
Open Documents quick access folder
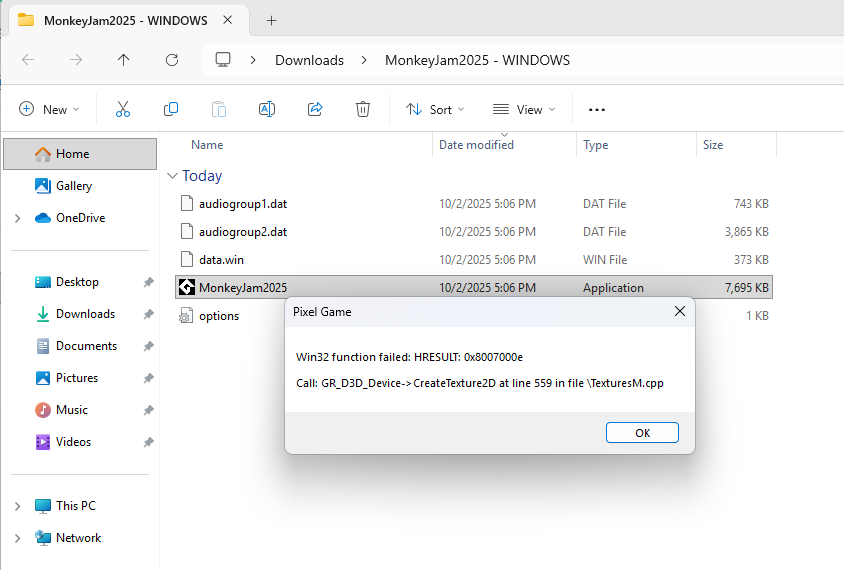[x=86, y=346]
